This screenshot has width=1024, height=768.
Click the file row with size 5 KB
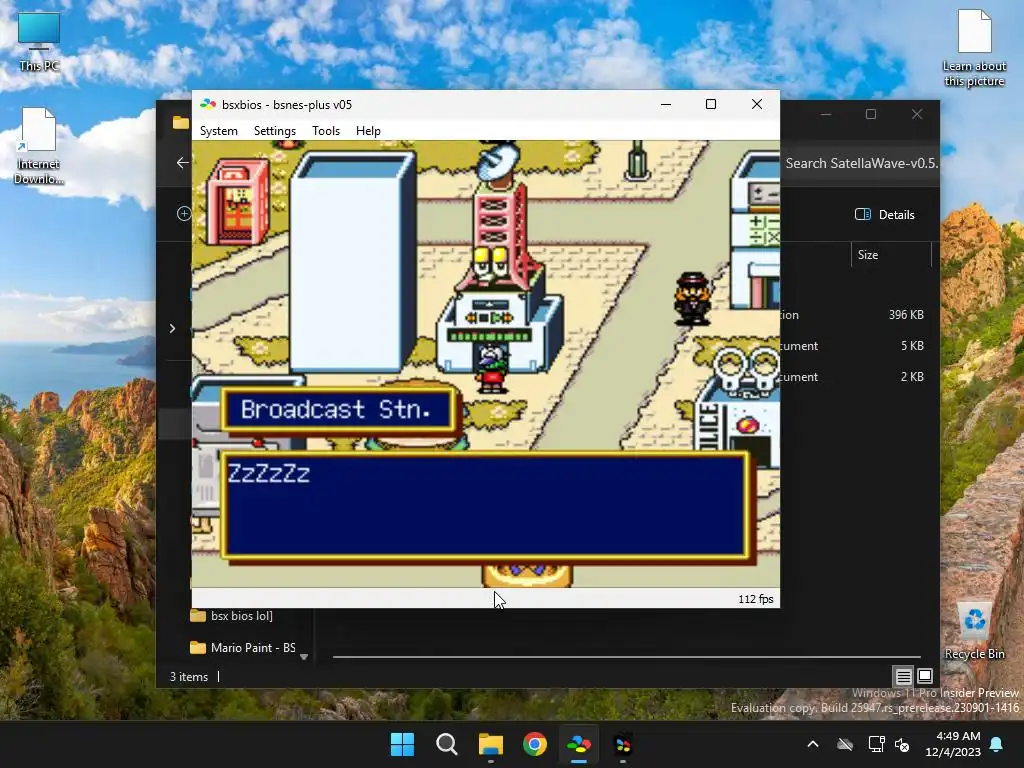tap(854, 345)
